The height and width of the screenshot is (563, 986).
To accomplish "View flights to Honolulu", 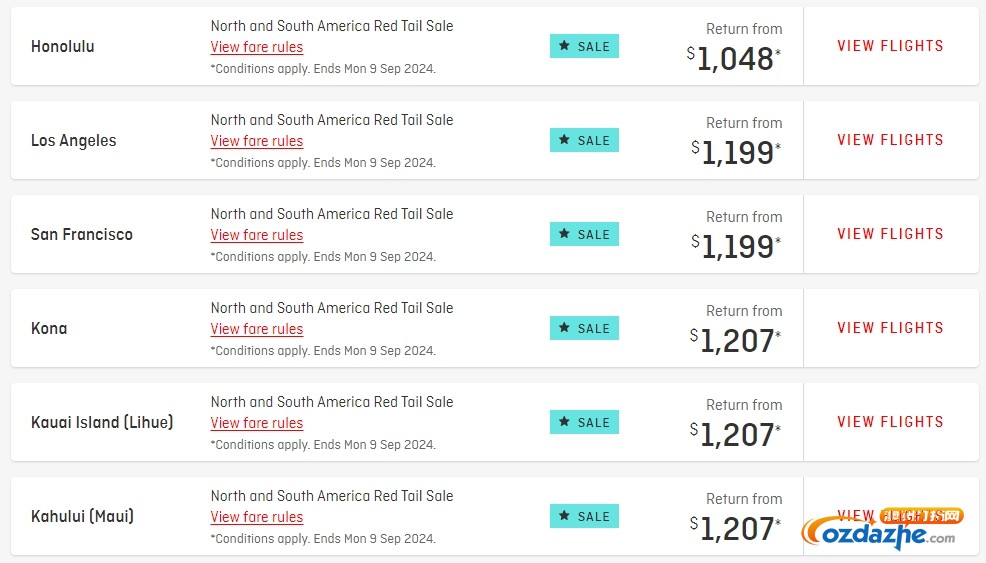I will click(x=890, y=46).
